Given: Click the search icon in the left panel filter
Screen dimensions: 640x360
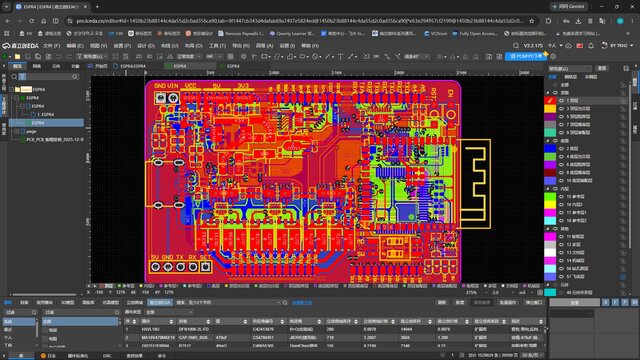Looking at the screenshot, I should pyautogui.click(x=14, y=77).
